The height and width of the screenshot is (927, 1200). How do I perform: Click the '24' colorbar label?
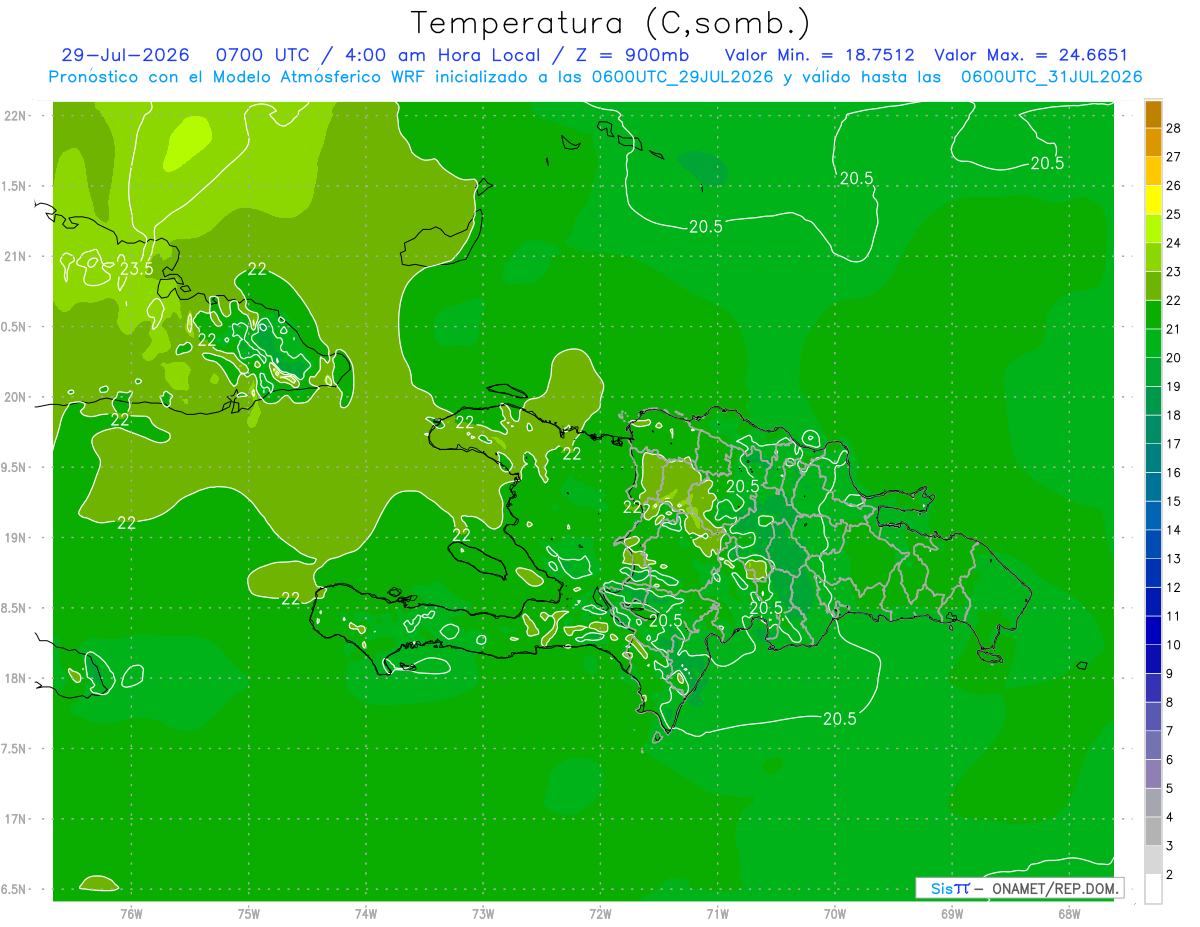[x=1173, y=243]
